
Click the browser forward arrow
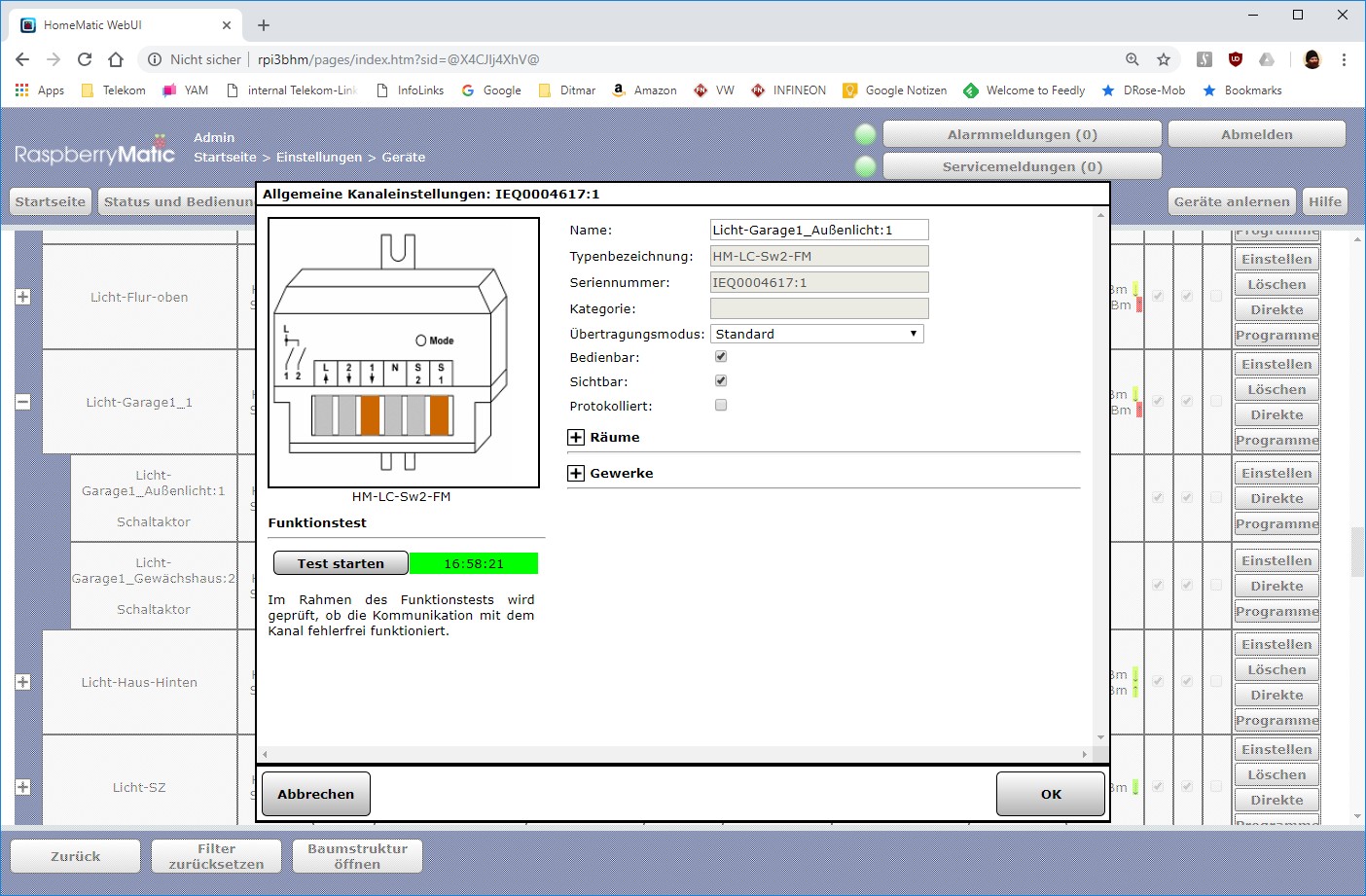(x=54, y=59)
